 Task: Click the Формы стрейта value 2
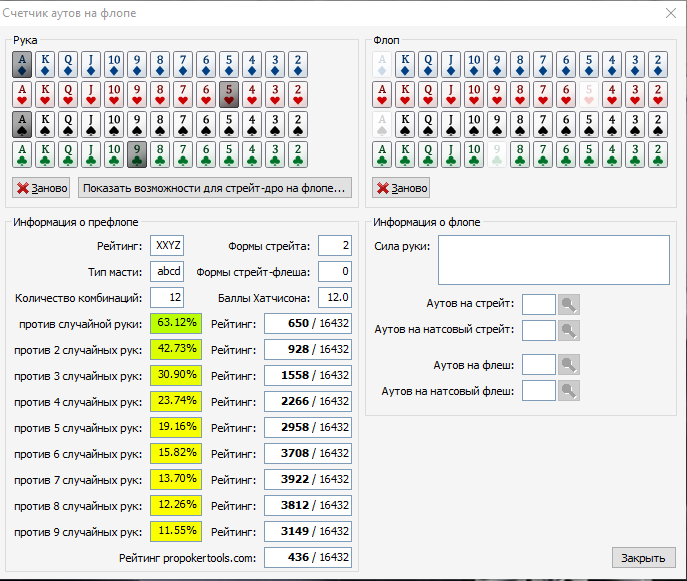click(335, 245)
